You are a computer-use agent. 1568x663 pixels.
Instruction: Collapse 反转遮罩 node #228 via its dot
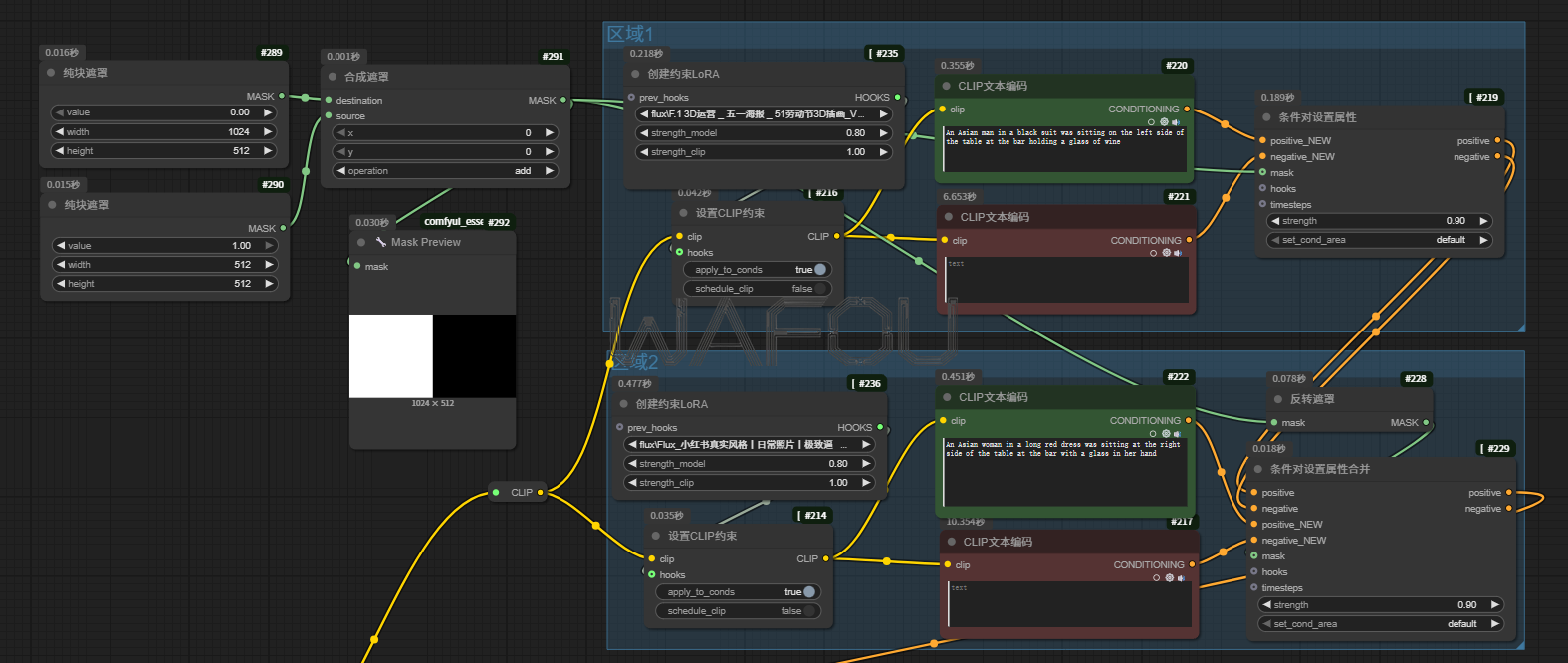(1278, 399)
